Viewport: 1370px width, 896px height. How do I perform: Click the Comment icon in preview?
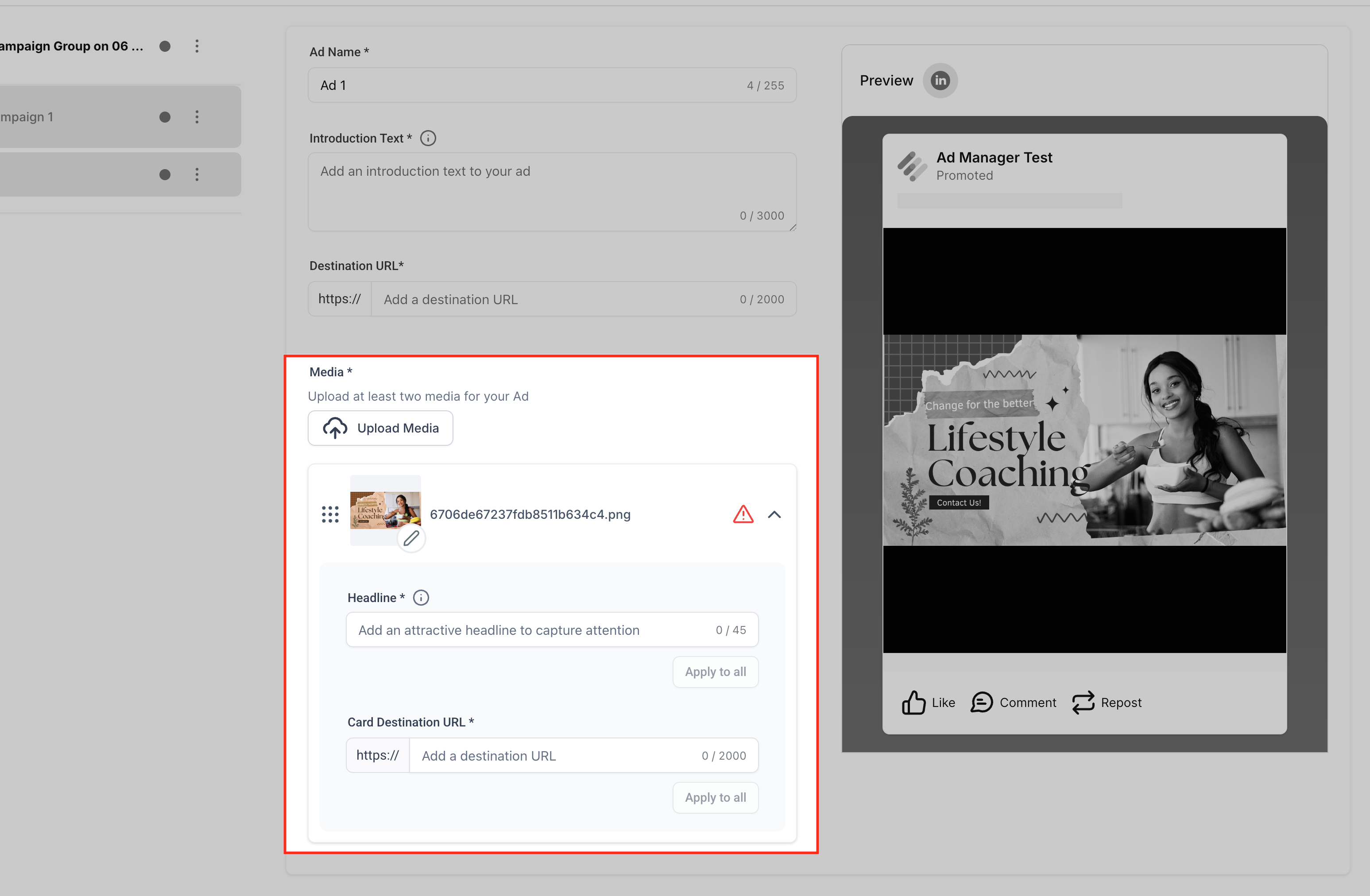[x=981, y=702]
